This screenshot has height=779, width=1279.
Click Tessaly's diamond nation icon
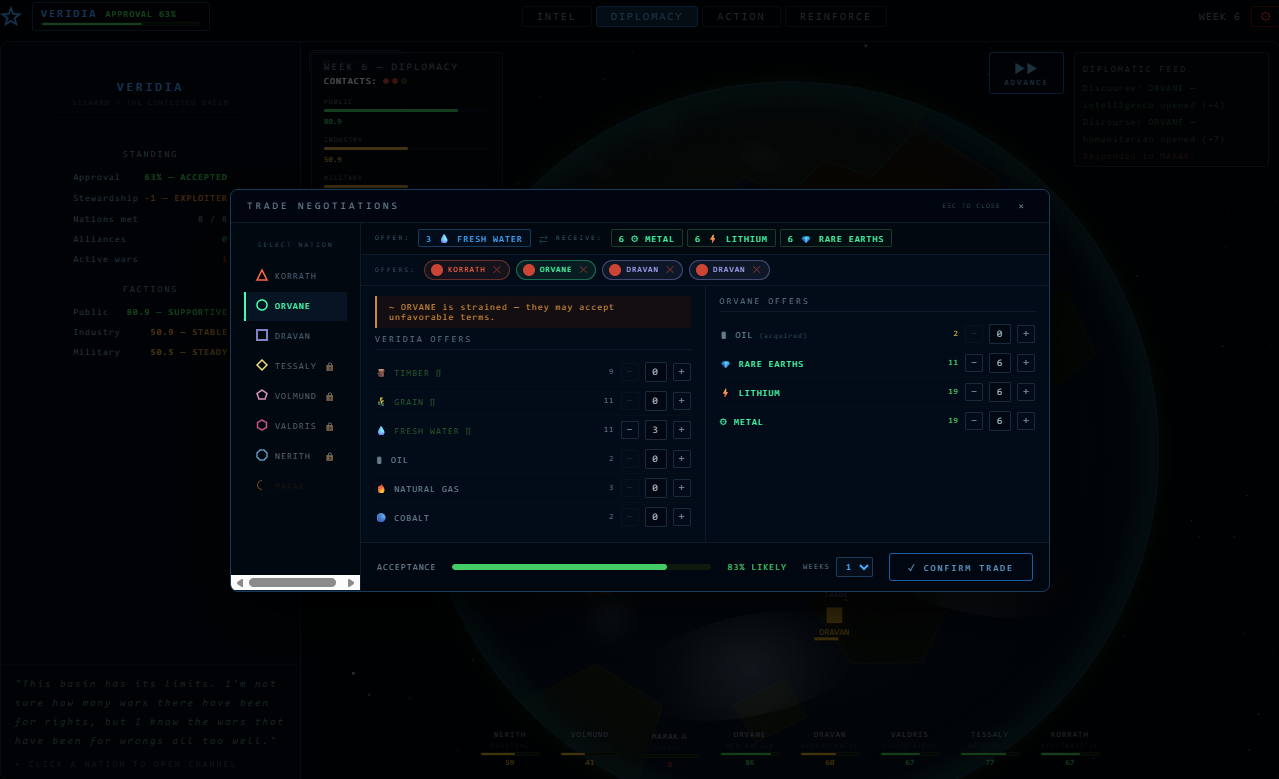point(262,366)
